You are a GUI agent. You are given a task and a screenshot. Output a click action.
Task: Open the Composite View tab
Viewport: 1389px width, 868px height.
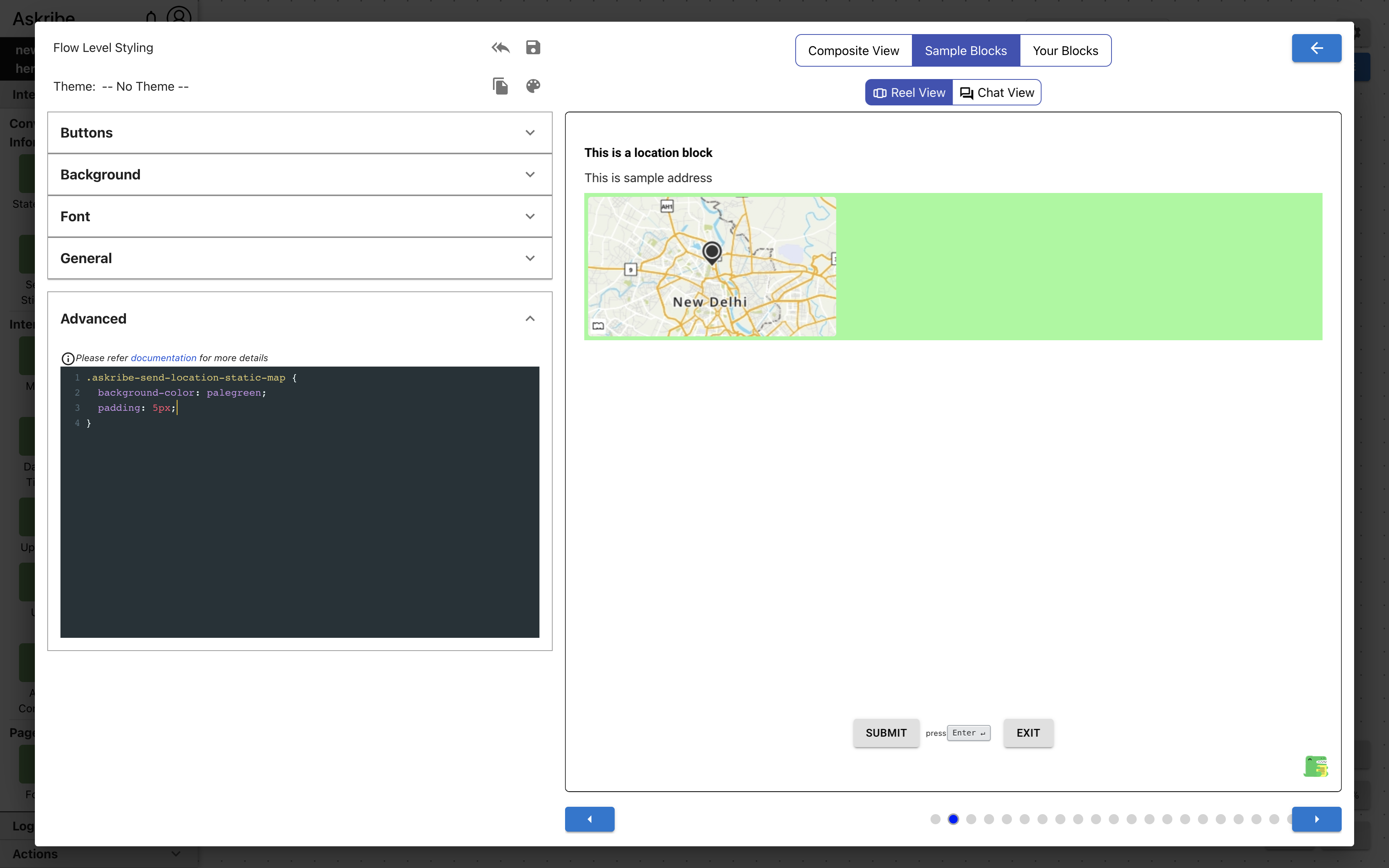coord(853,50)
